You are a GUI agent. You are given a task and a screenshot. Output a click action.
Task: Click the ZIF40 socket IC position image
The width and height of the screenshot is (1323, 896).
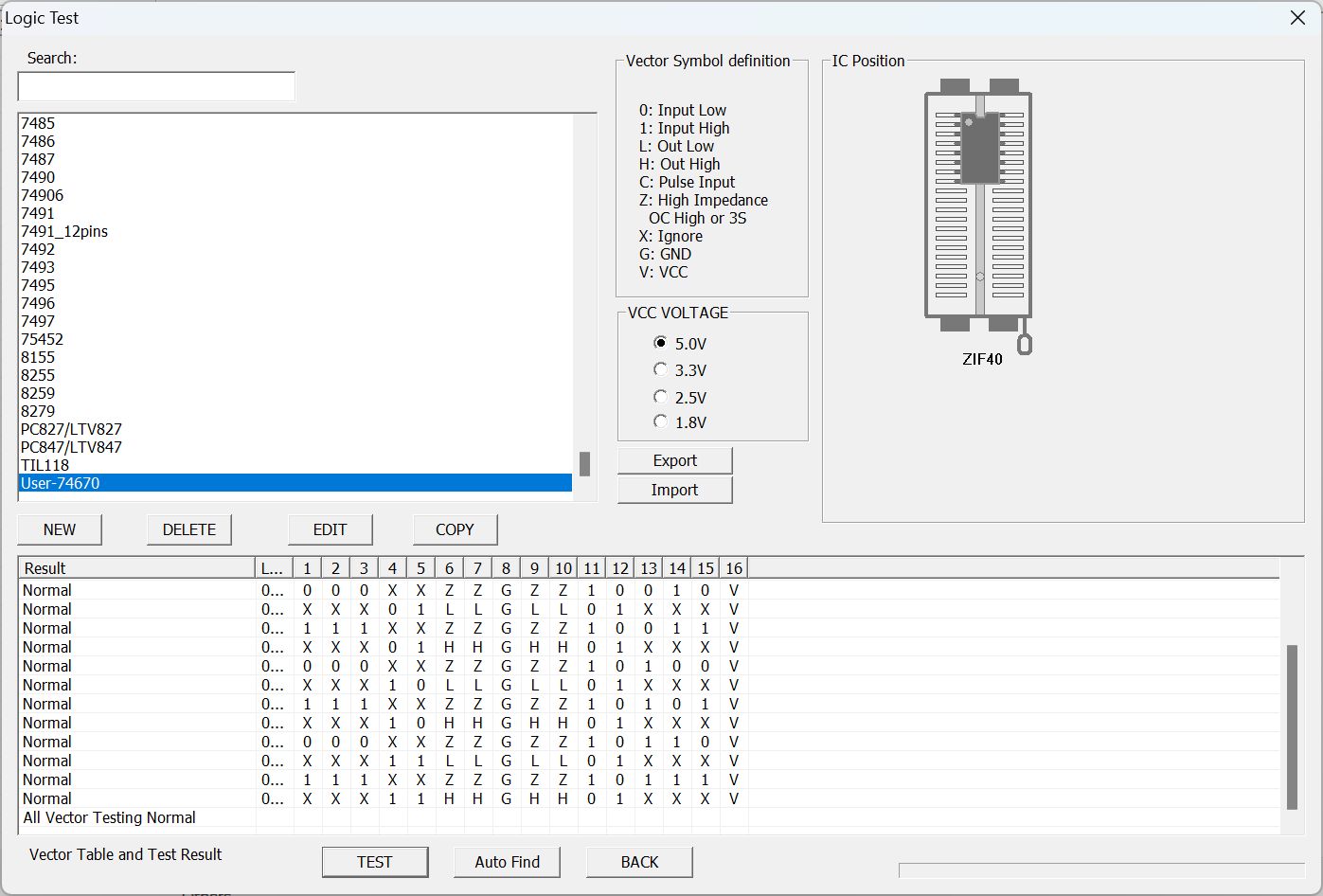[x=978, y=210]
